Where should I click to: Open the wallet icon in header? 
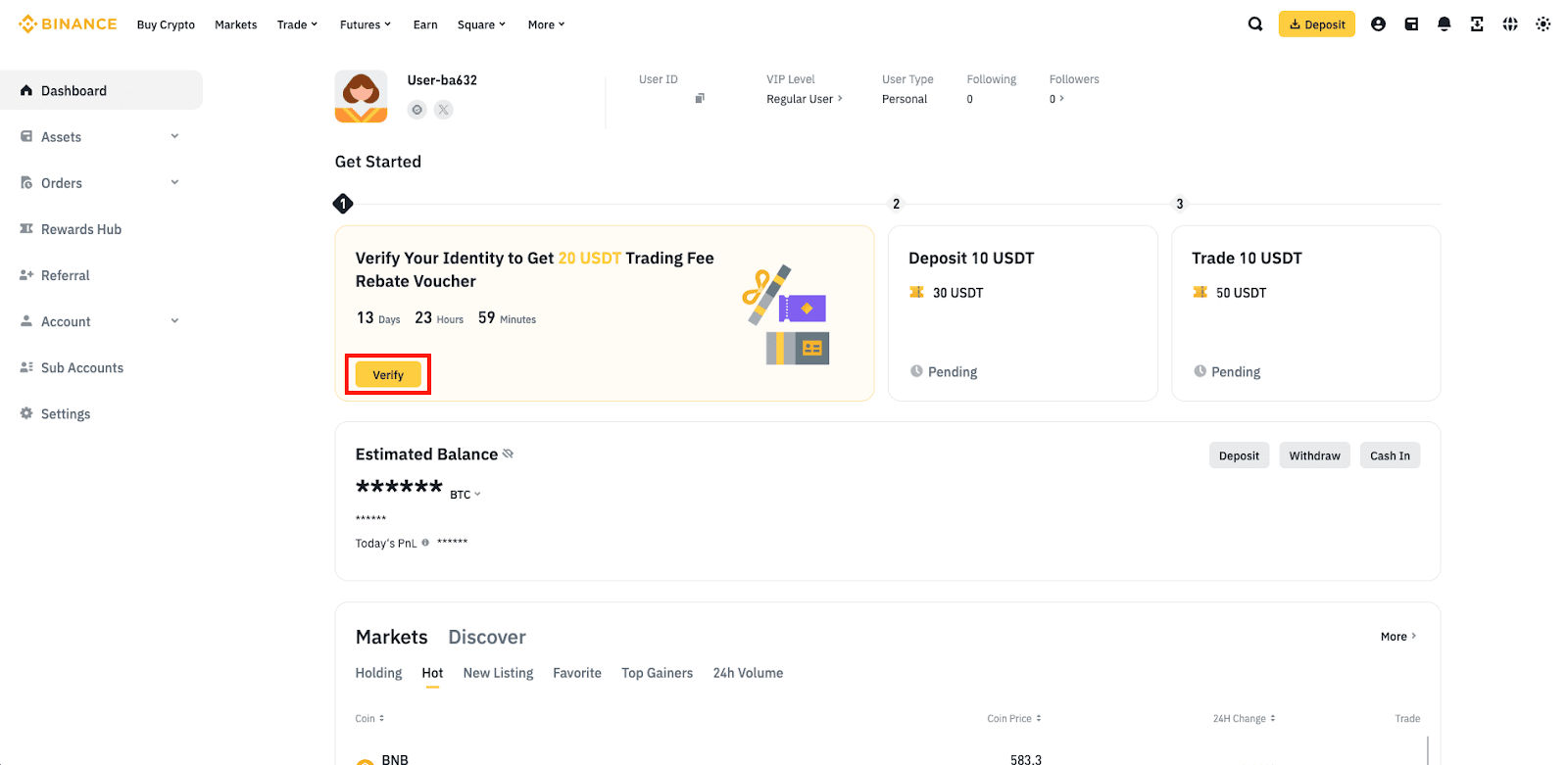(1411, 24)
